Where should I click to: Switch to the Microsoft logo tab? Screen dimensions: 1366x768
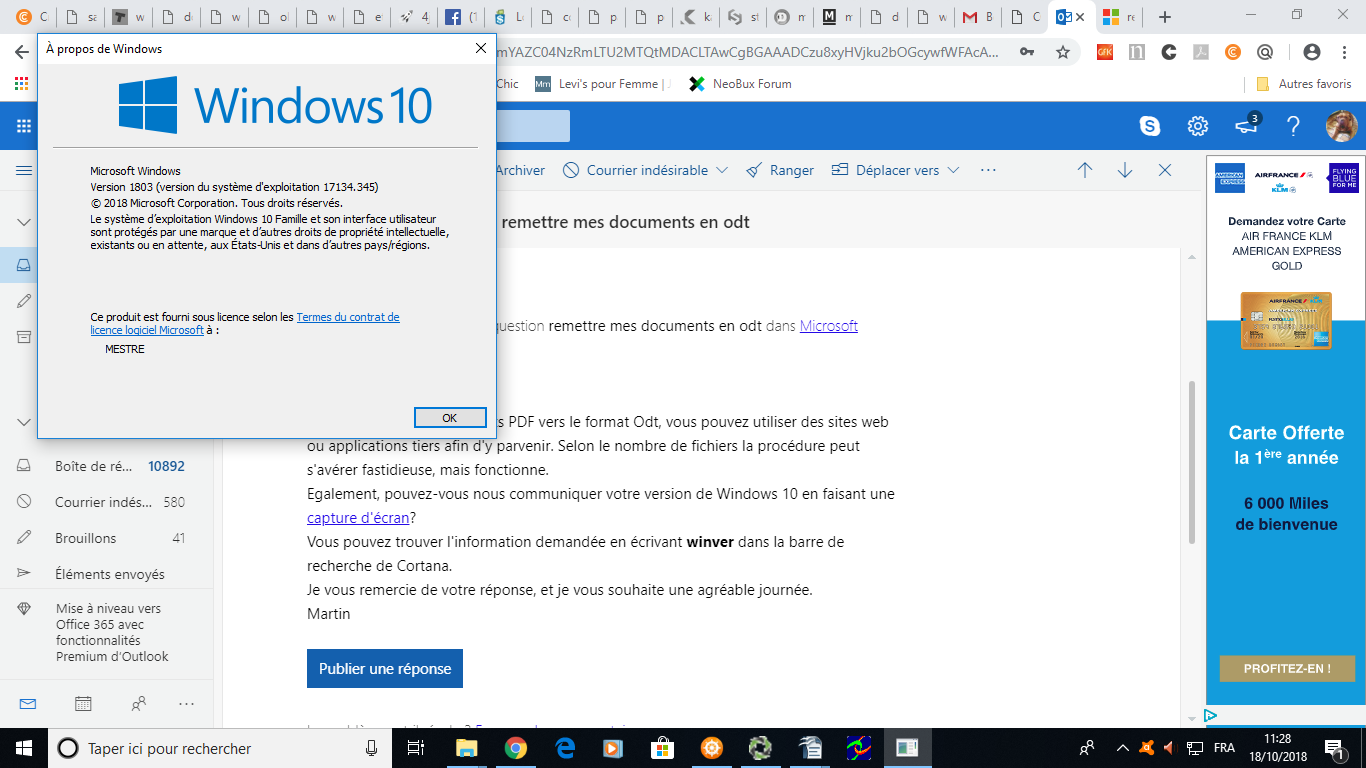(1118, 17)
